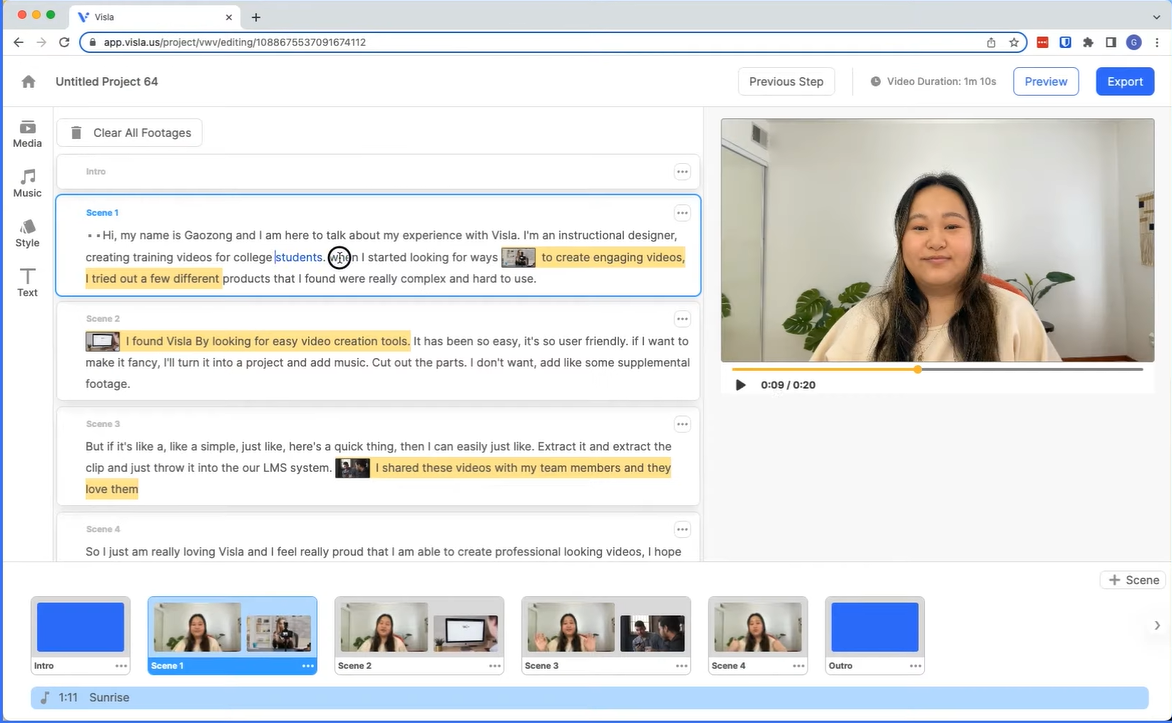
Task: Play the video preview
Action: click(740, 385)
